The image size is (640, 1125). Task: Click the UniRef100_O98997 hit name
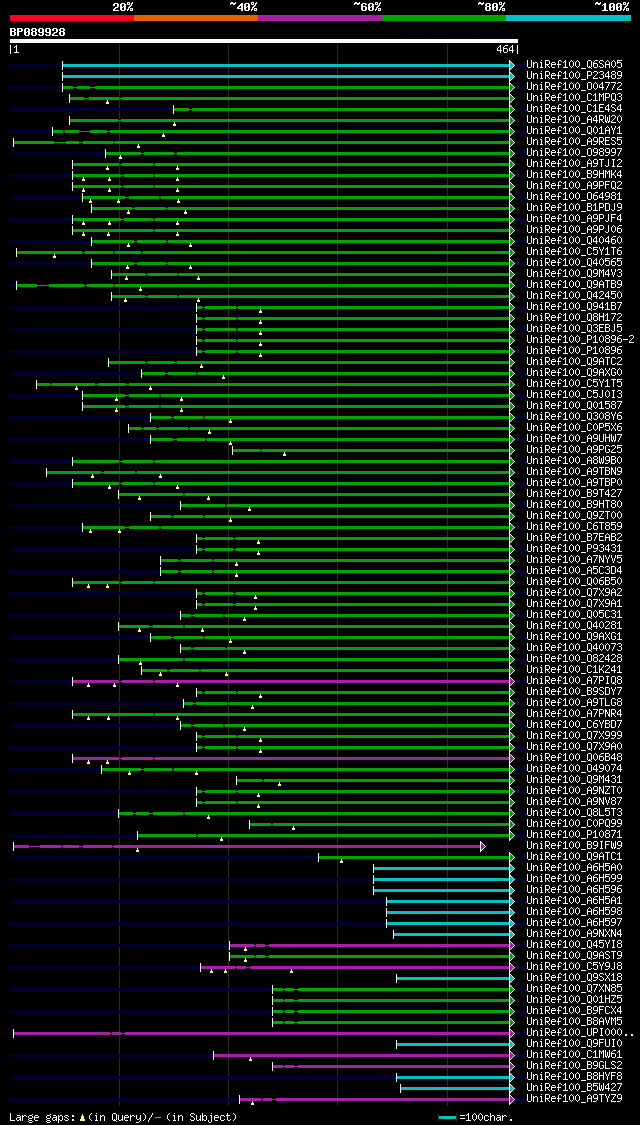coord(574,153)
